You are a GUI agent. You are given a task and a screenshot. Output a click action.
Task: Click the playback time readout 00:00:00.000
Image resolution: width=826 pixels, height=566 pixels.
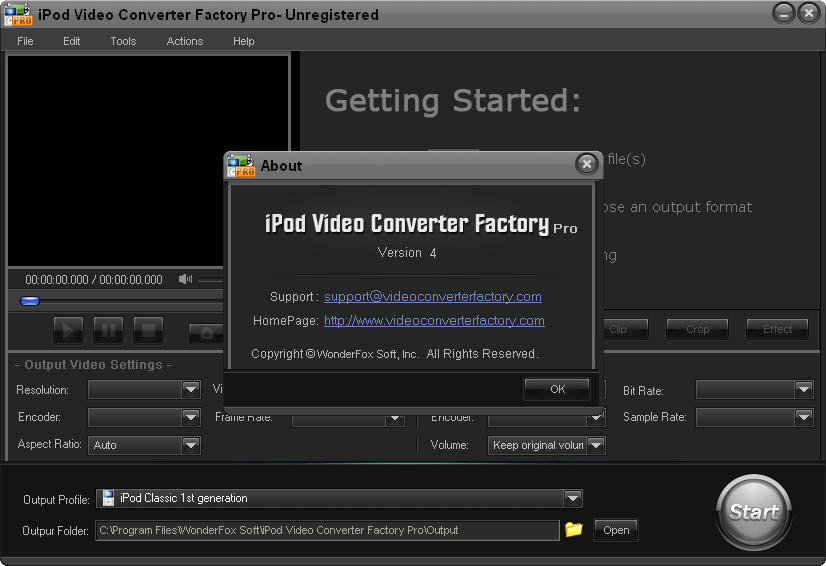pos(94,279)
